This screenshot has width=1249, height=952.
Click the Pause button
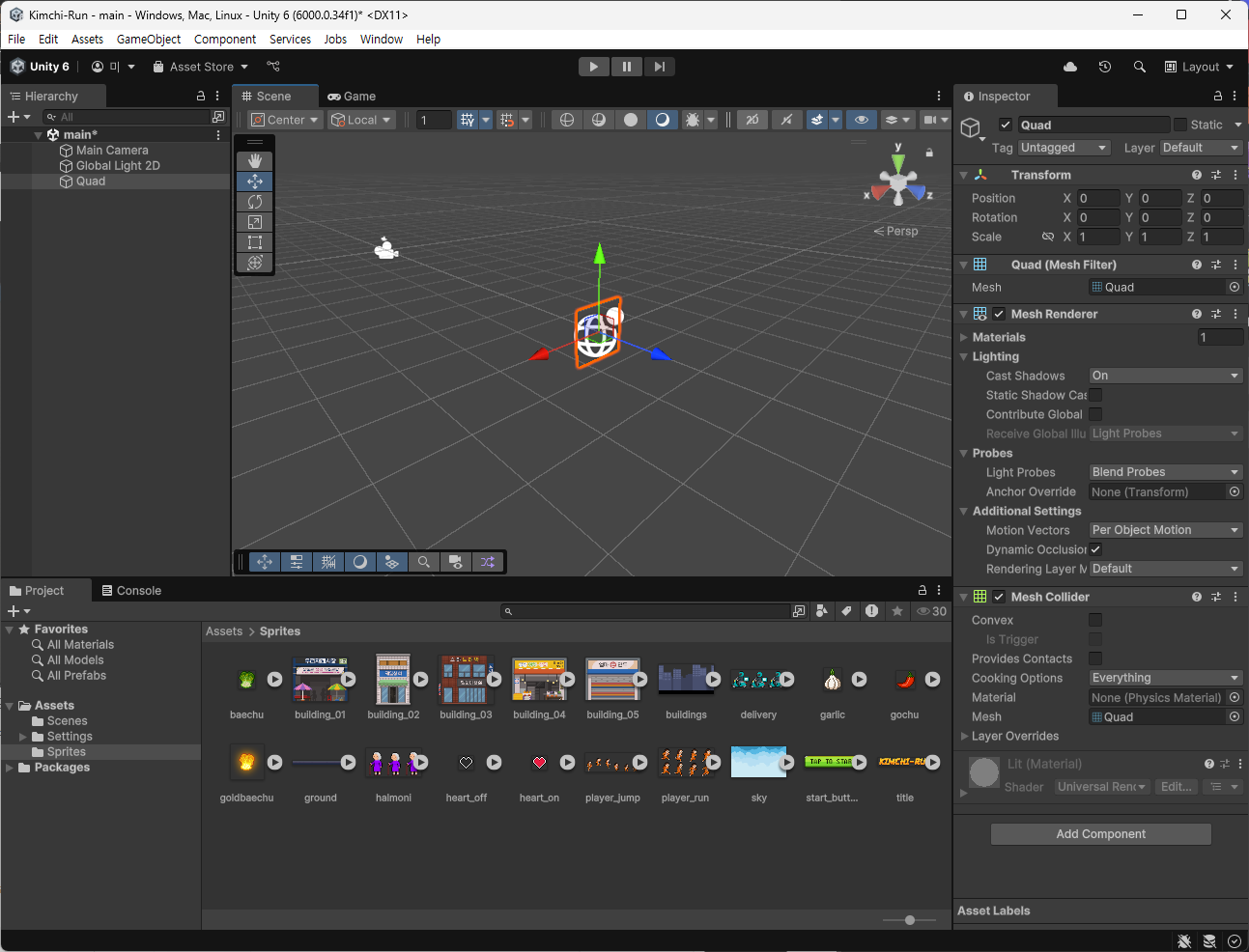pyautogui.click(x=627, y=67)
